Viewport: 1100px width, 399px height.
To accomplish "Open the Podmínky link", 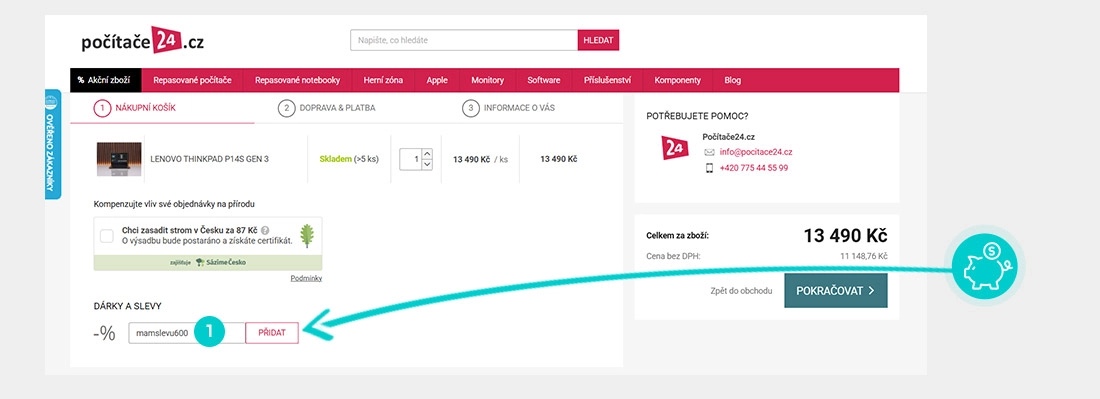I will click(x=306, y=278).
